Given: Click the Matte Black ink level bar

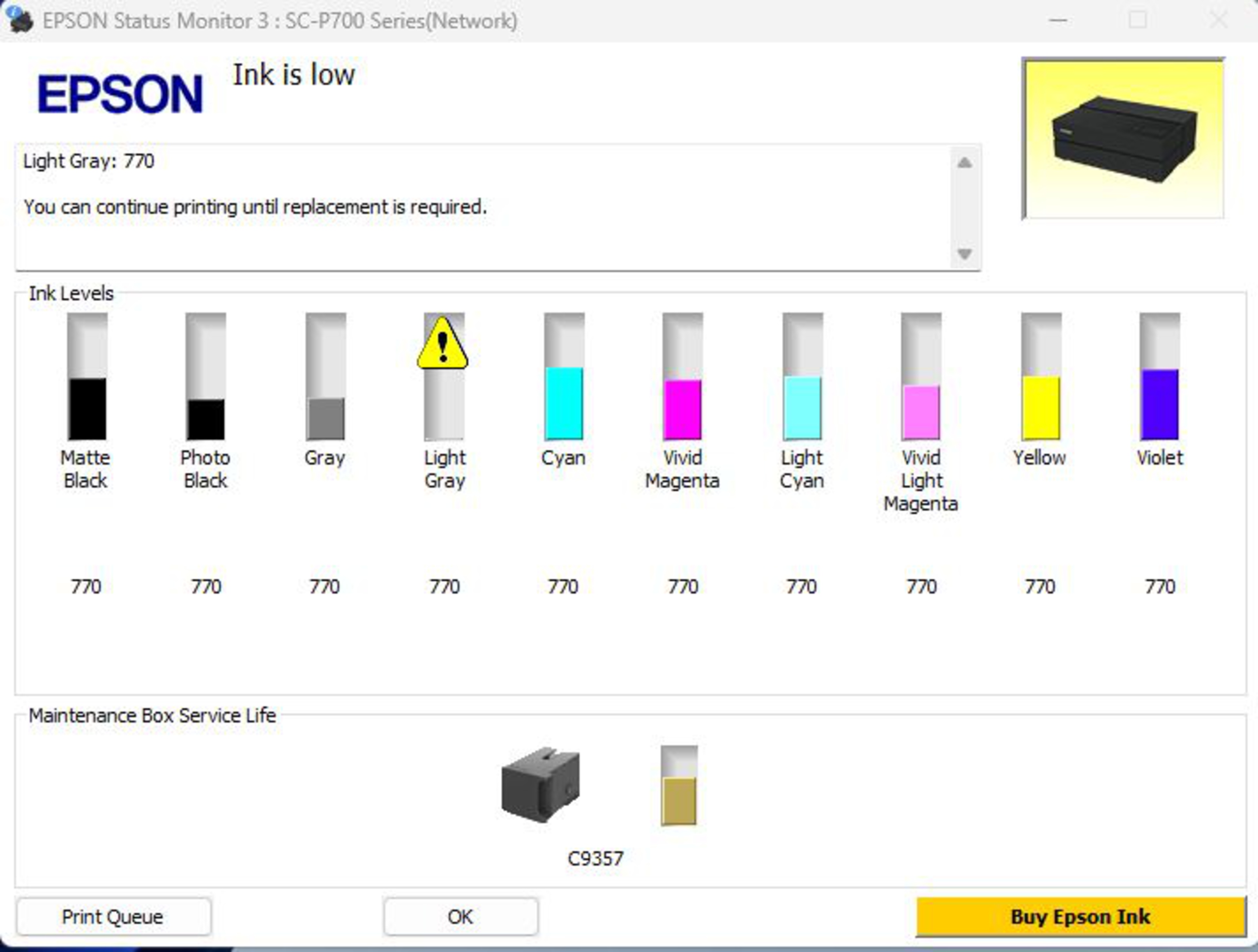Looking at the screenshot, I should [87, 377].
